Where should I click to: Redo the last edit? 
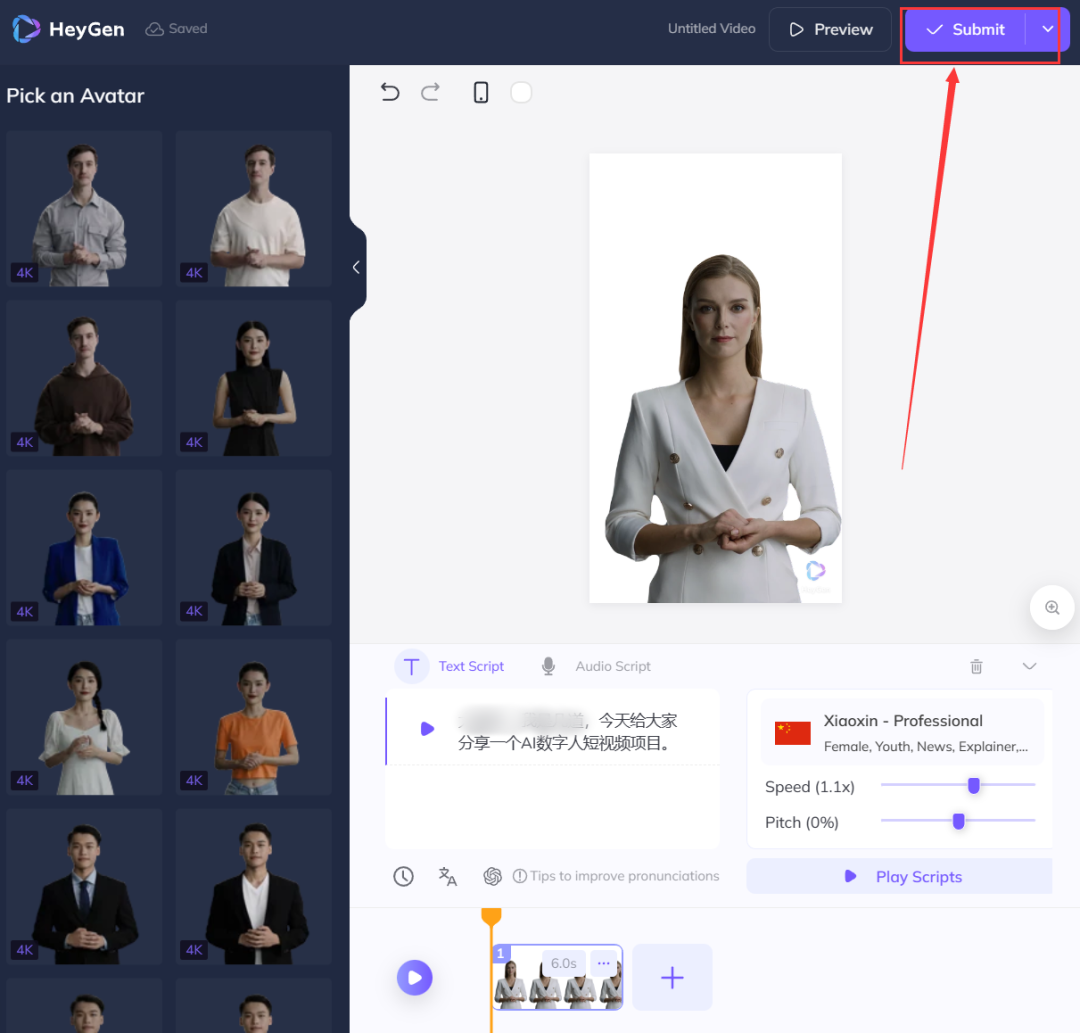430,92
